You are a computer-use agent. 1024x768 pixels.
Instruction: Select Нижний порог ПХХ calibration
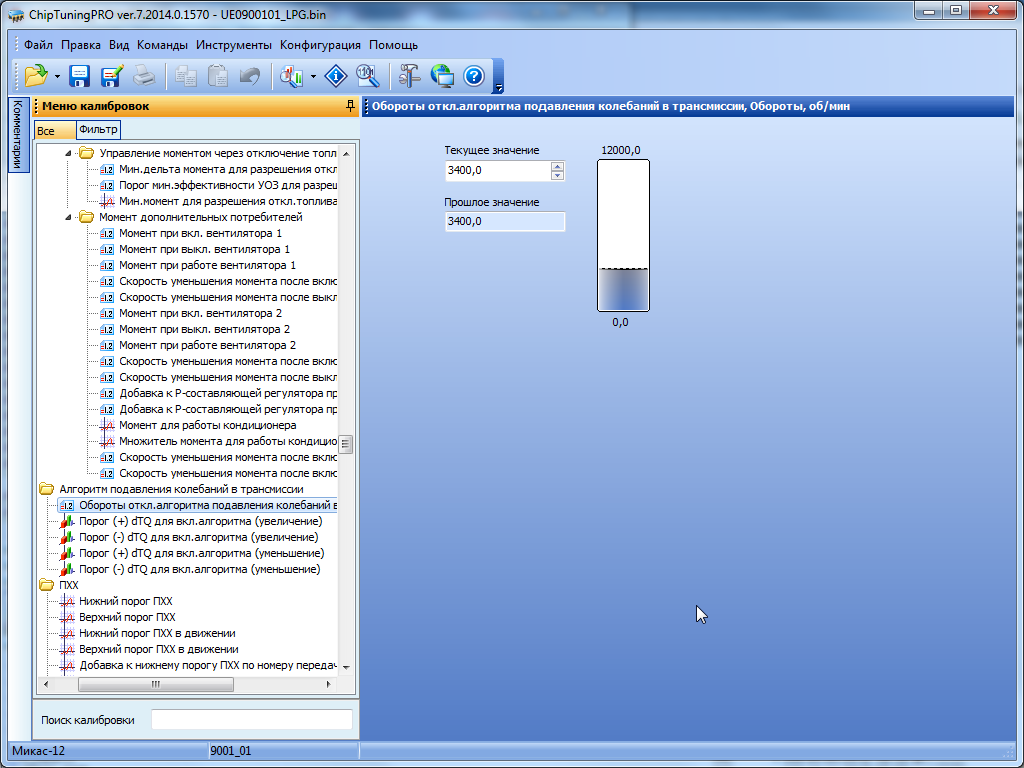(125, 601)
